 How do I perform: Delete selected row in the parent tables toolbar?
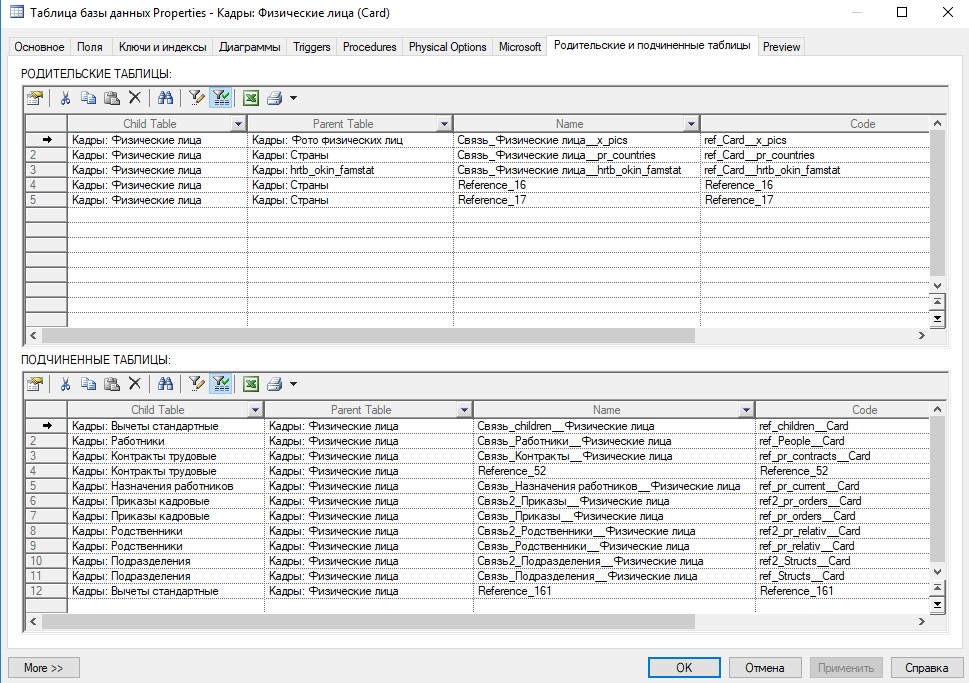click(x=135, y=98)
